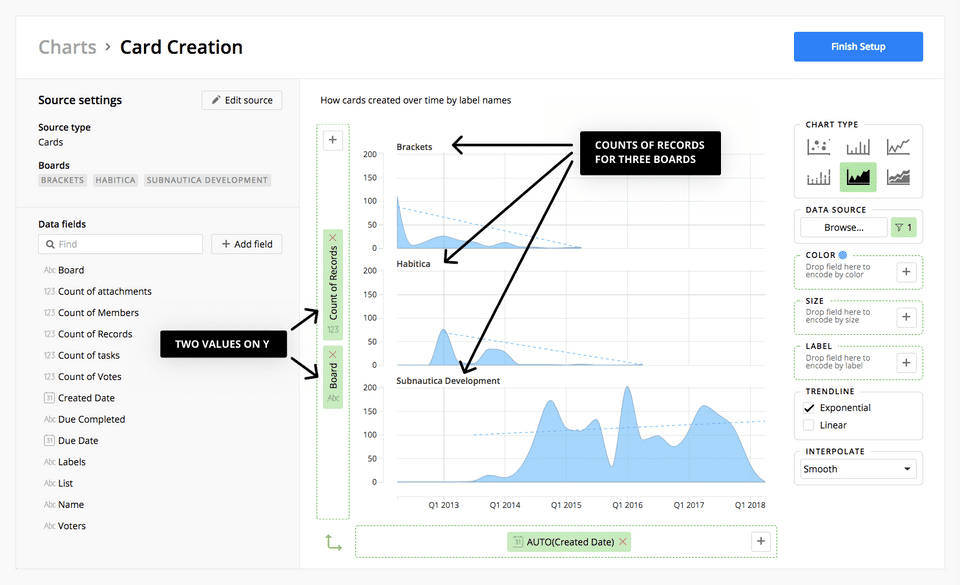
Task: Add a field to Color encoding
Action: (906, 272)
